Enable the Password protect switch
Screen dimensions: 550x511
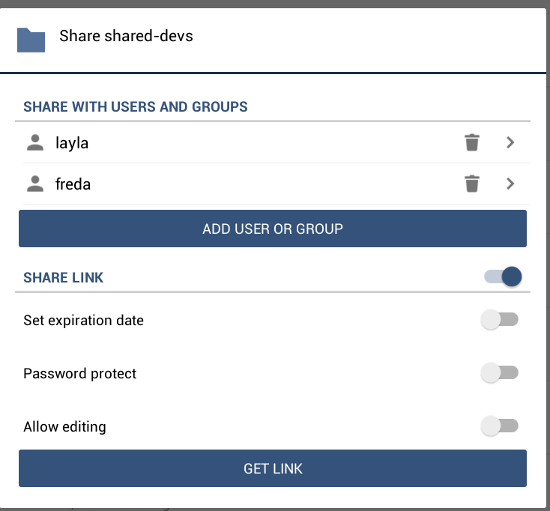[499, 373]
